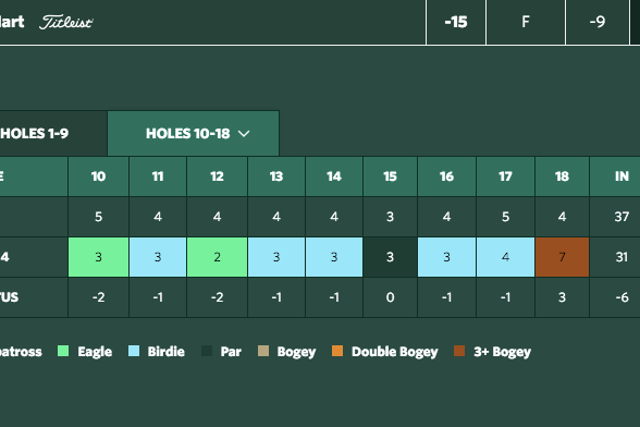Click the Double Bogey legend swatch

[x=338, y=351]
